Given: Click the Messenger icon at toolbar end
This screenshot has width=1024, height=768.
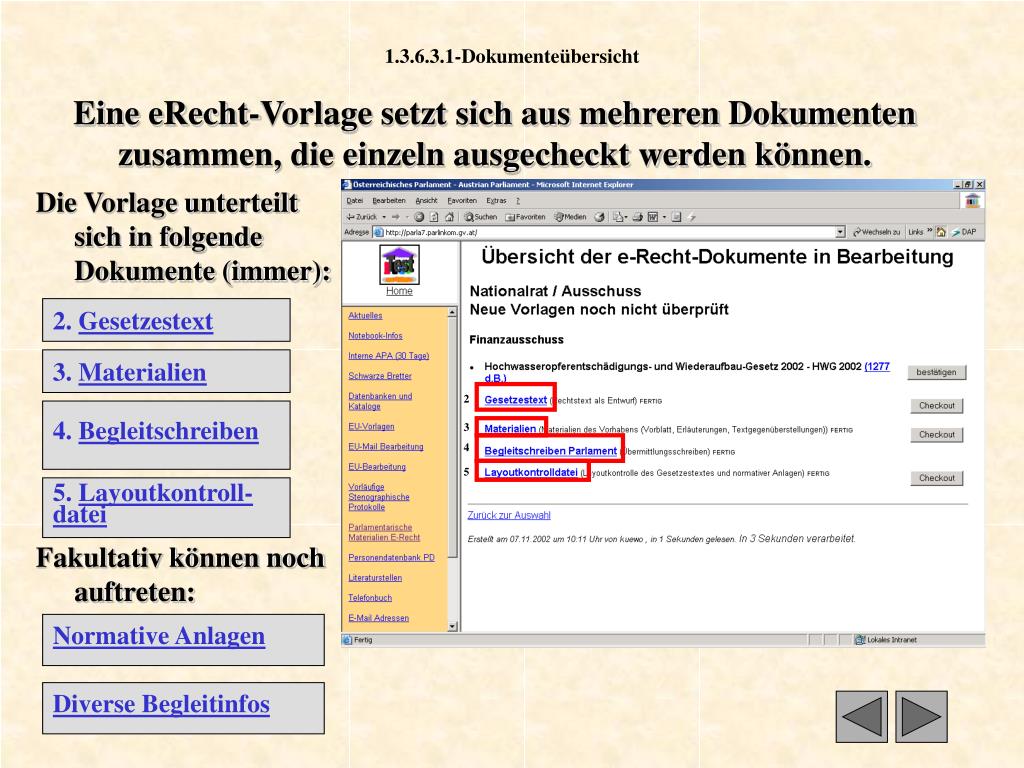Looking at the screenshot, I should 692,217.
